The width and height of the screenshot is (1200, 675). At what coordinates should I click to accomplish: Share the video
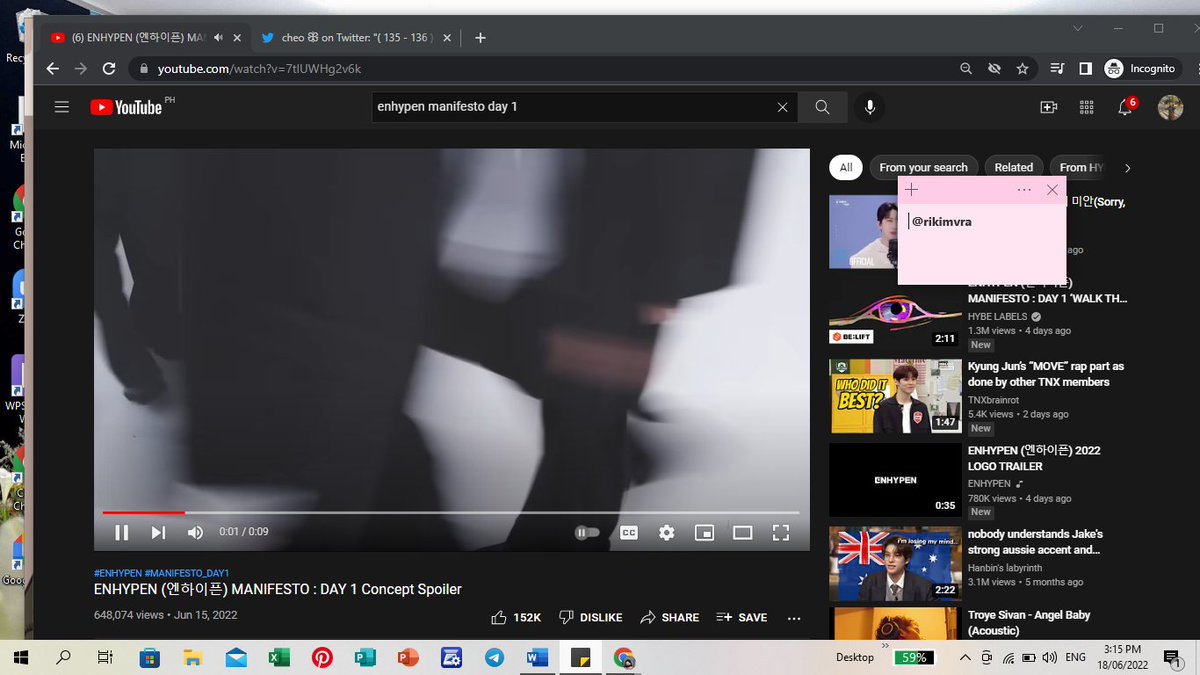tap(670, 618)
